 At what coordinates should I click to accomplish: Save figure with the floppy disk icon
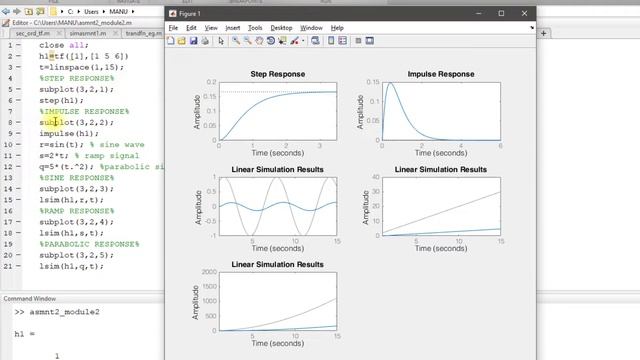[193, 40]
